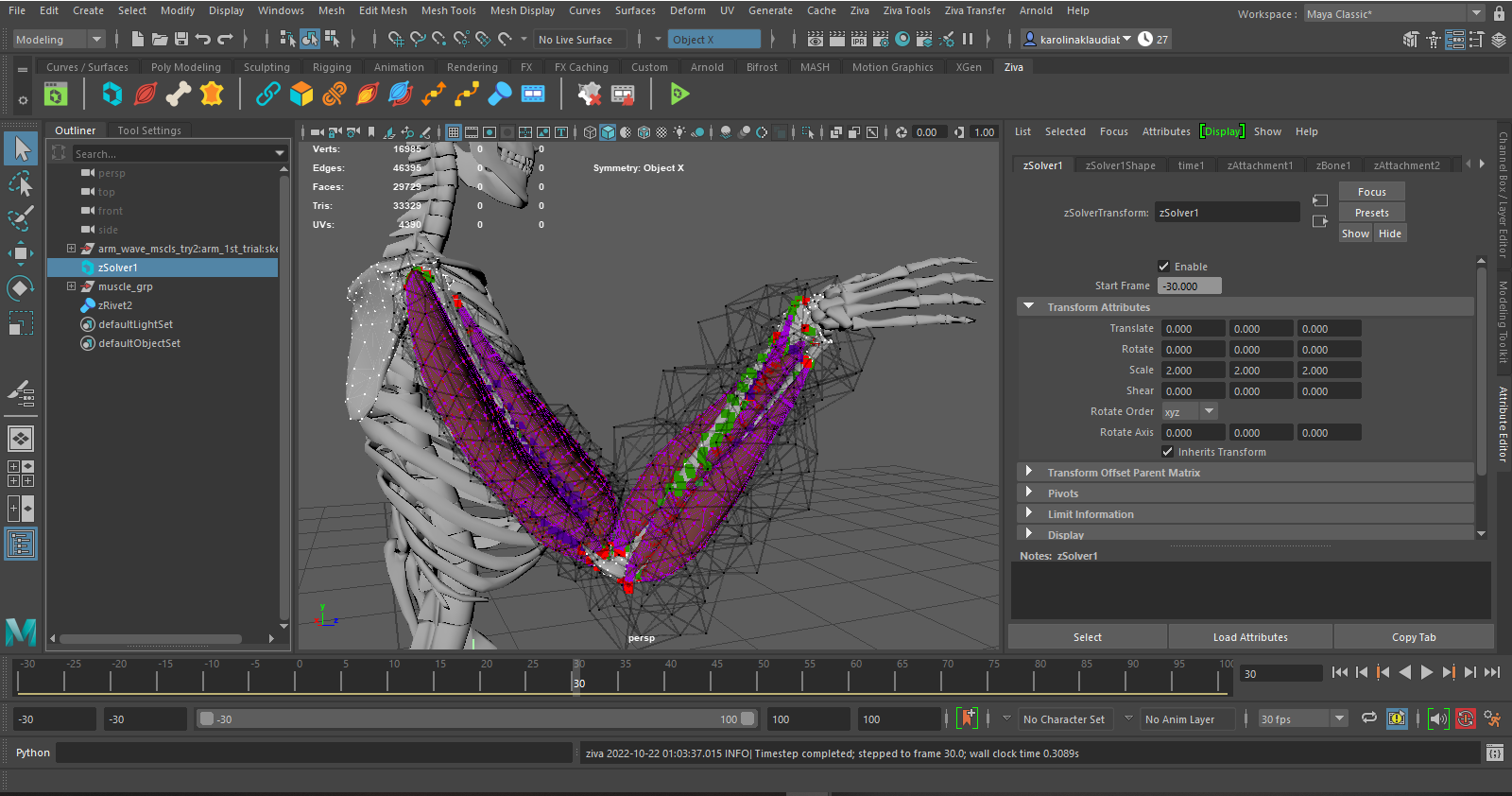The height and width of the screenshot is (796, 1512).
Task: Jump to end of playback range
Action: (x=1492, y=673)
